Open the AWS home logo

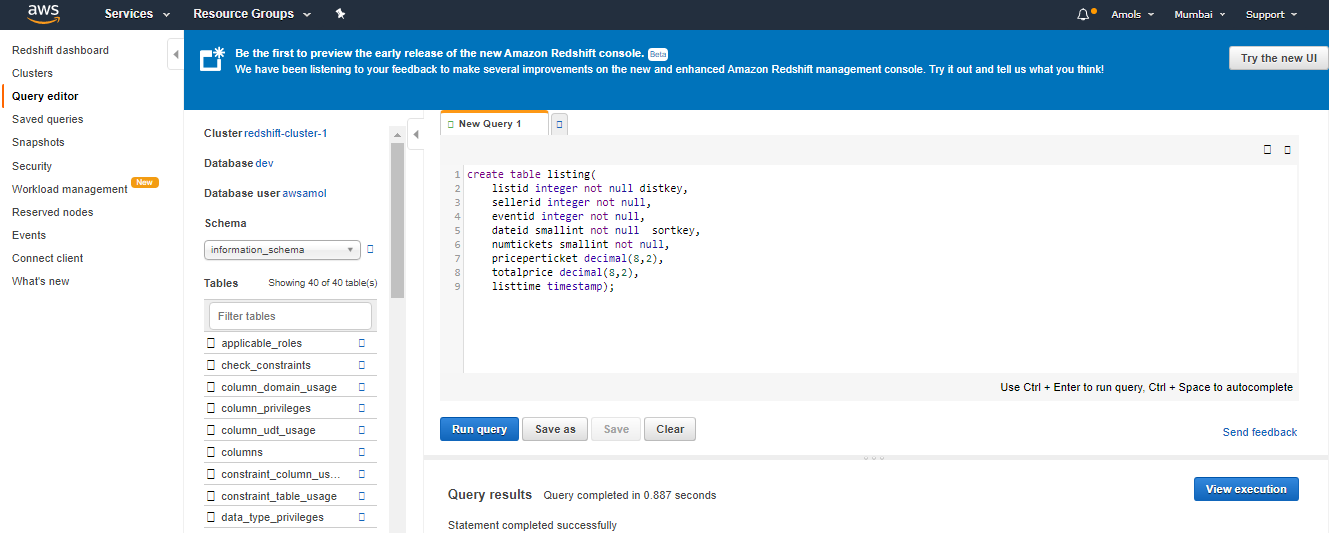point(44,14)
